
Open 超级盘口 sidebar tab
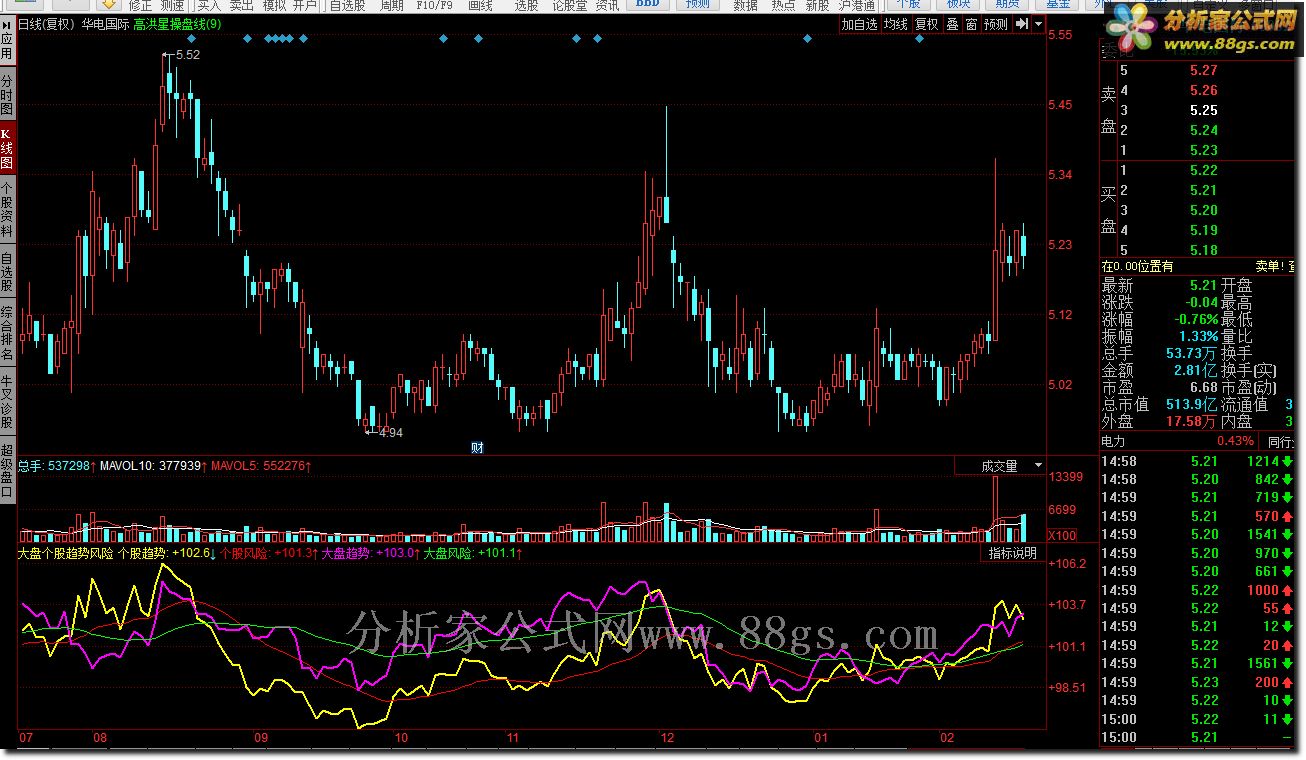click(x=7, y=470)
